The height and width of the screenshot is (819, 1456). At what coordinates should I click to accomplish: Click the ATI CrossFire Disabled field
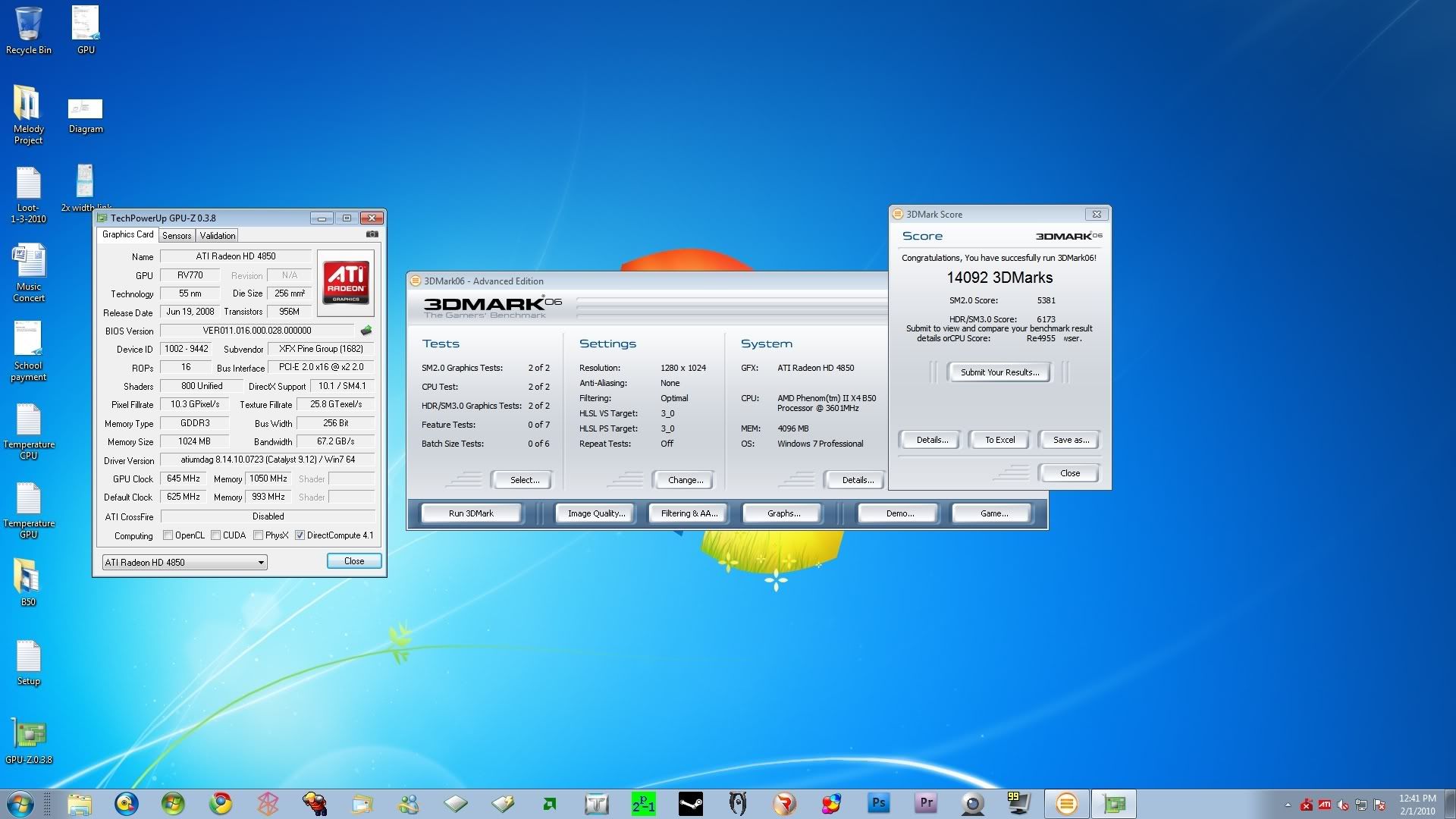[x=267, y=516]
